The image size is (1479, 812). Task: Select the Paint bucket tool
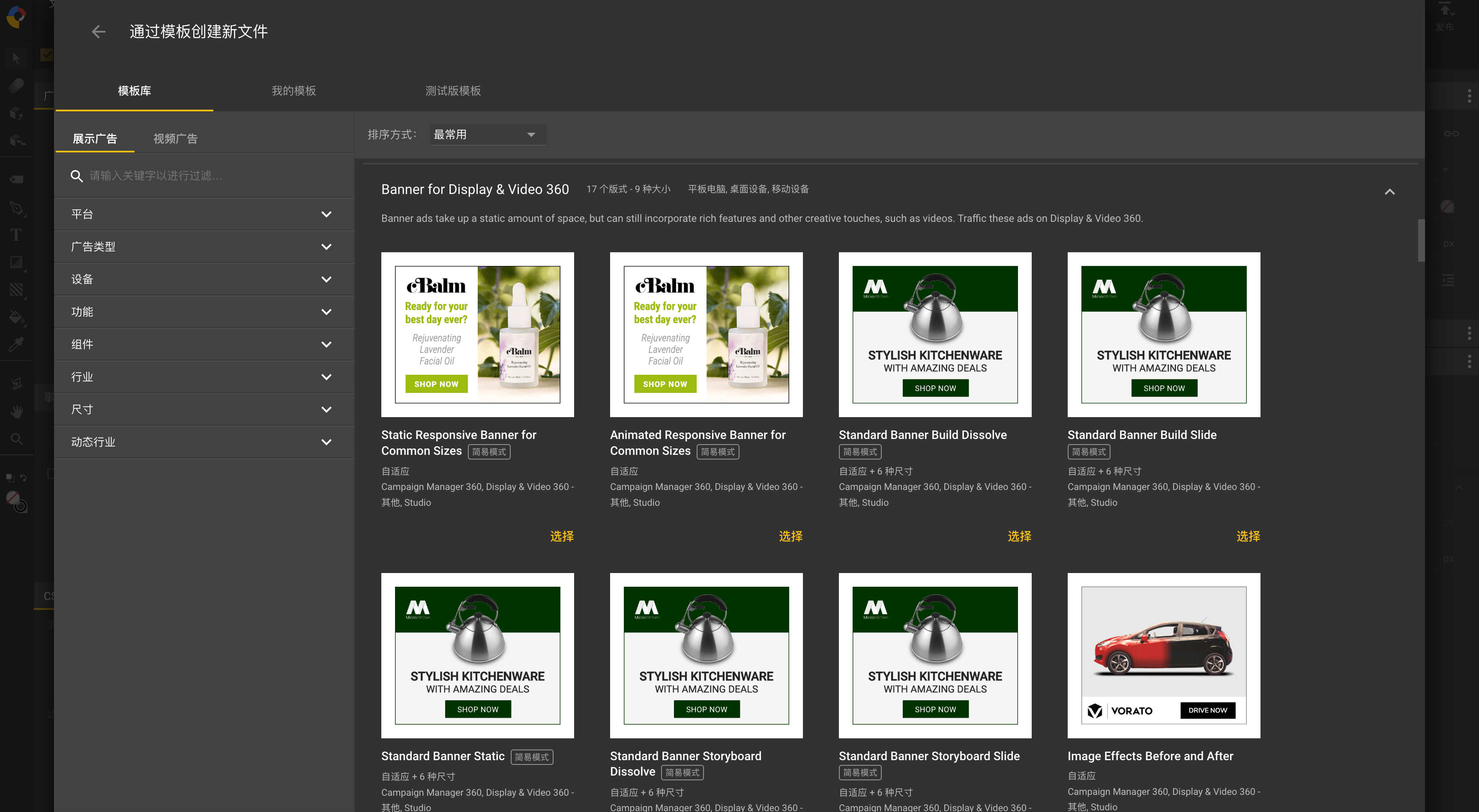point(16,317)
